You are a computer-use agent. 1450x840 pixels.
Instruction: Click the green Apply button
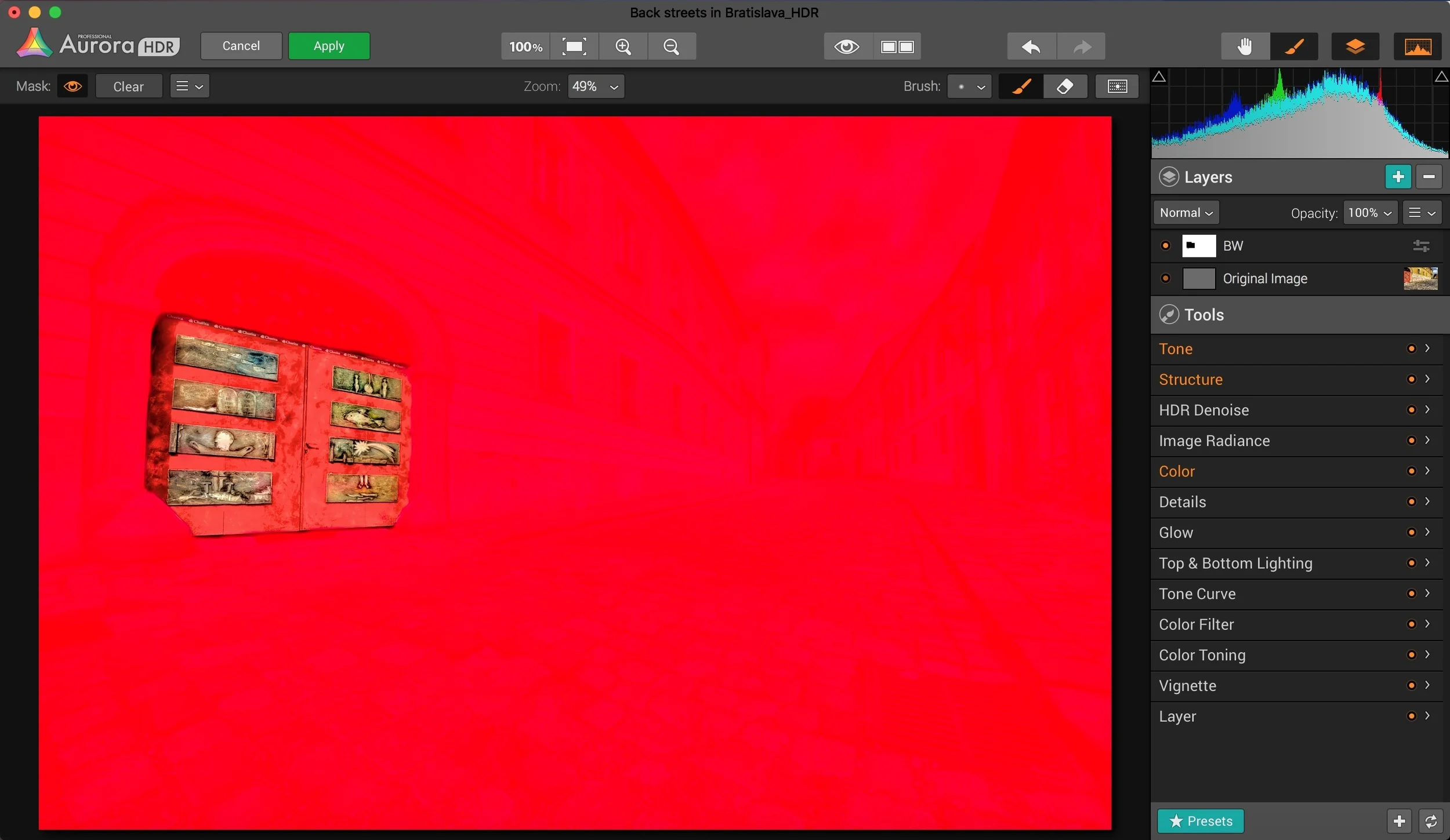(x=329, y=46)
